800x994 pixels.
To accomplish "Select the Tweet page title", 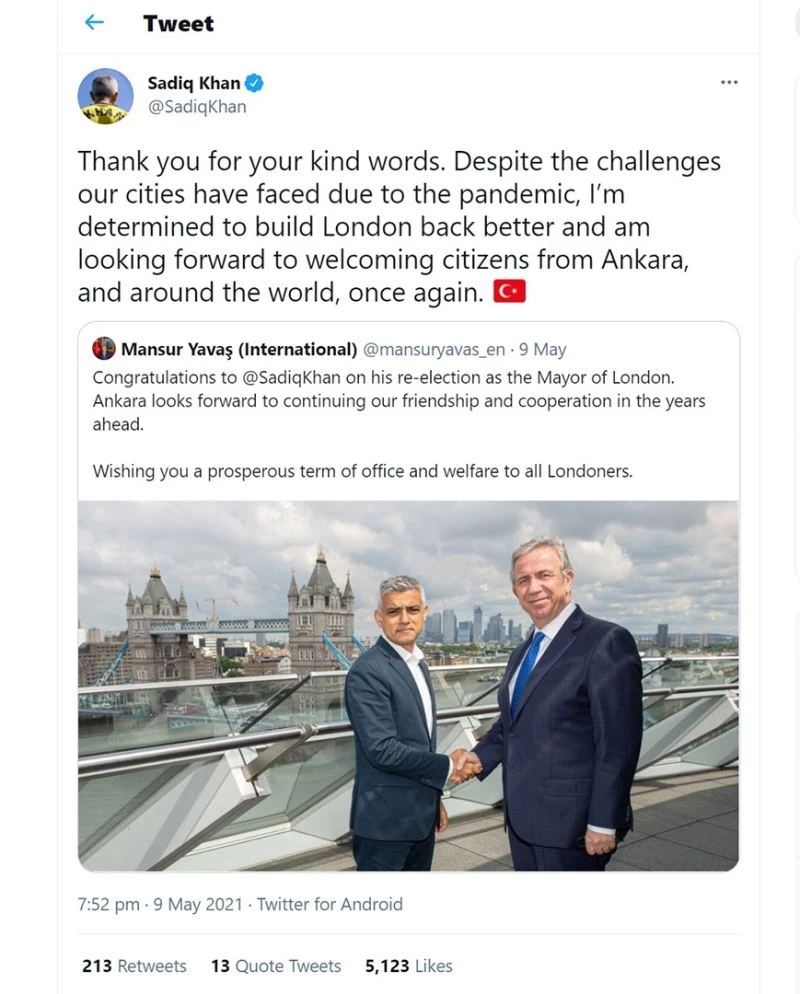I will click(x=178, y=23).
